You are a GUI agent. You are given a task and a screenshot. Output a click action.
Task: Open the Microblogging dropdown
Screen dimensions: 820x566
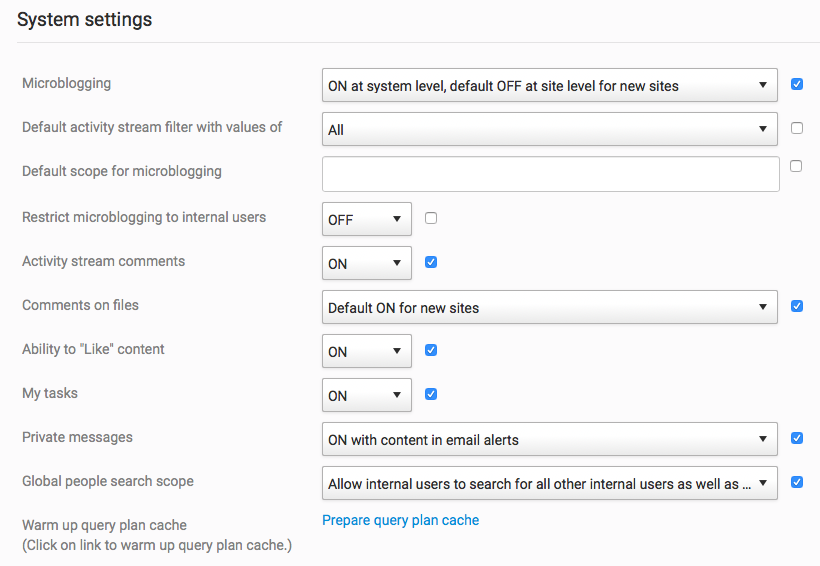(549, 86)
